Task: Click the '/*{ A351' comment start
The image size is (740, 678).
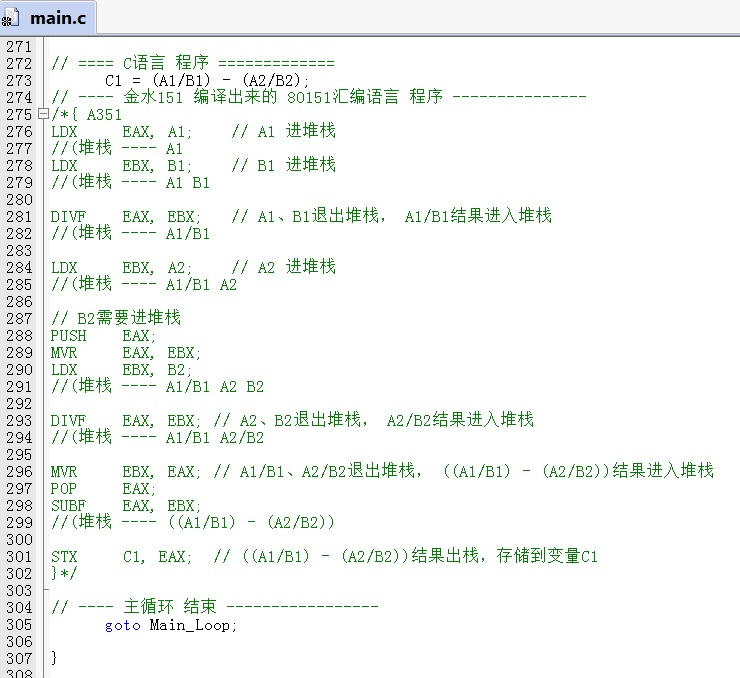Action: tap(86, 115)
